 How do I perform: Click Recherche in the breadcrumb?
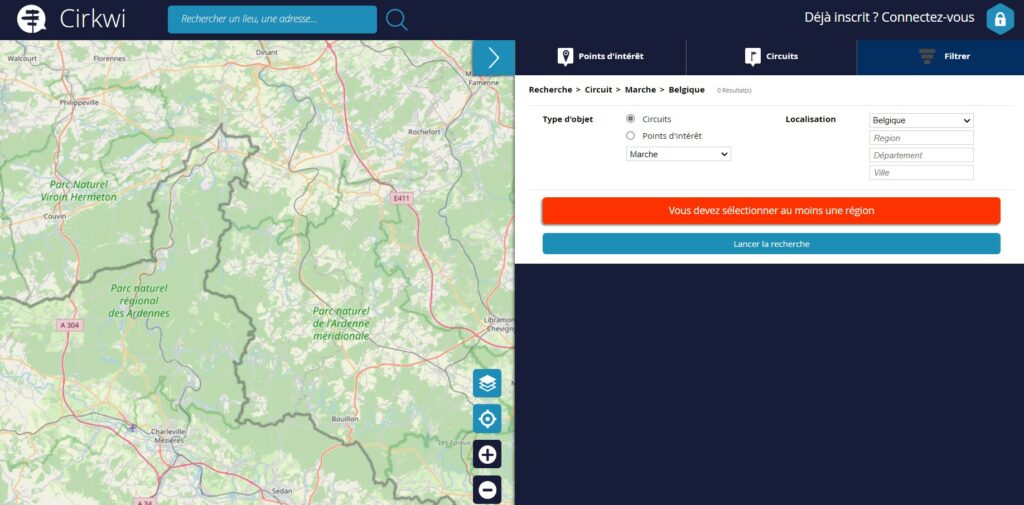[551, 90]
